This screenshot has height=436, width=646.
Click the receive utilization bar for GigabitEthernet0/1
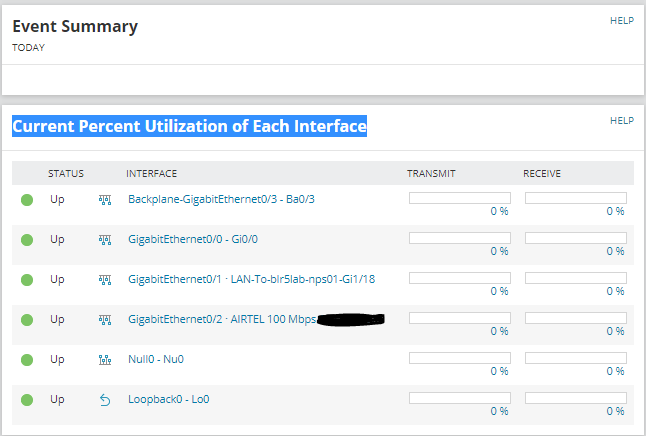click(576, 278)
